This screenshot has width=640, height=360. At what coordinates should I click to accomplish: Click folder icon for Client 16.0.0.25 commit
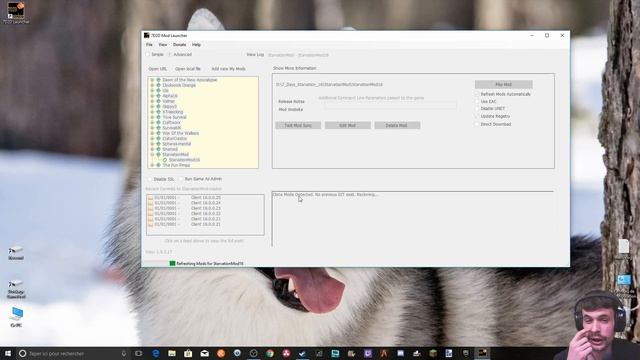[x=151, y=198]
